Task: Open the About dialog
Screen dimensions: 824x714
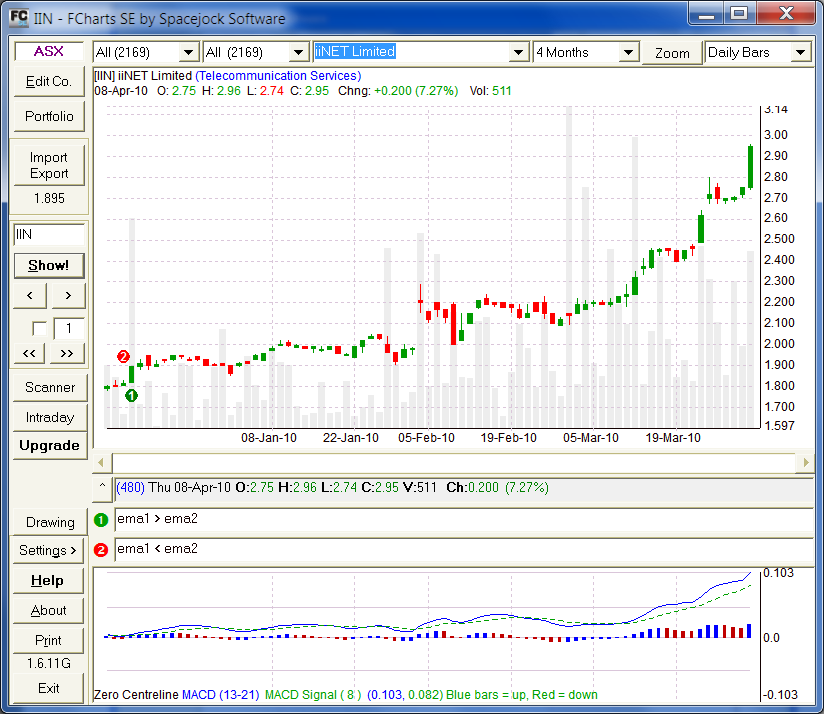Action: tap(48, 610)
